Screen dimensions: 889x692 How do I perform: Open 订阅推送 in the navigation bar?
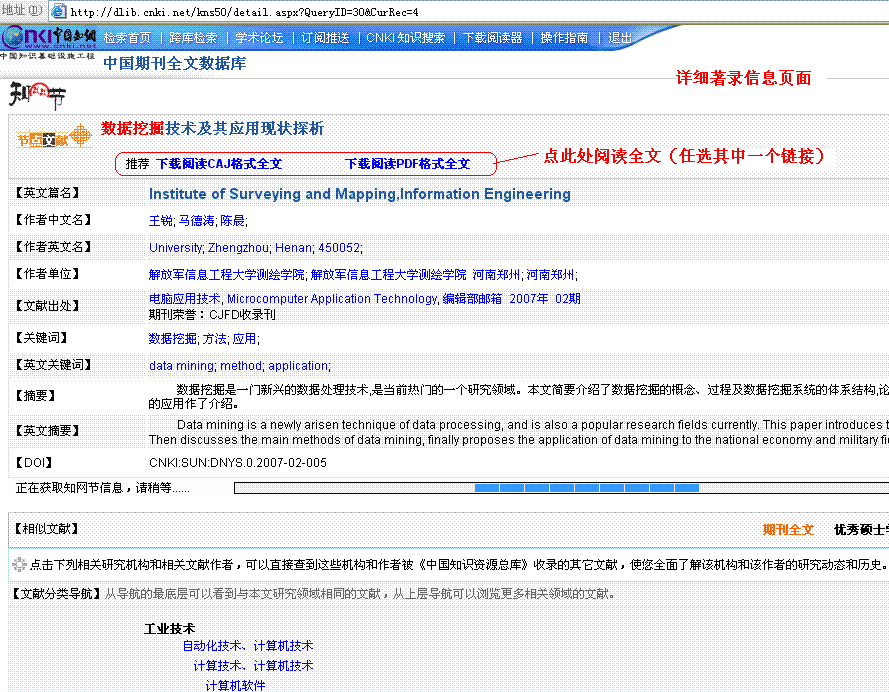coord(325,38)
